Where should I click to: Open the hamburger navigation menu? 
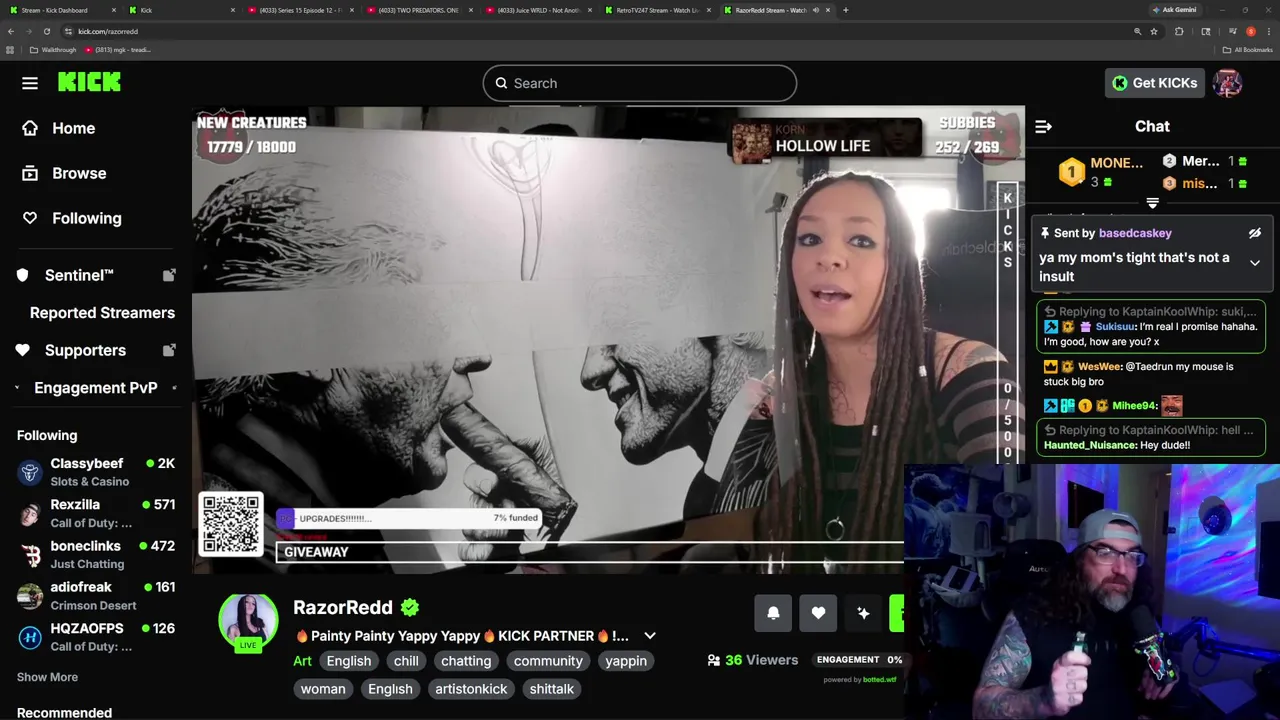pos(30,83)
